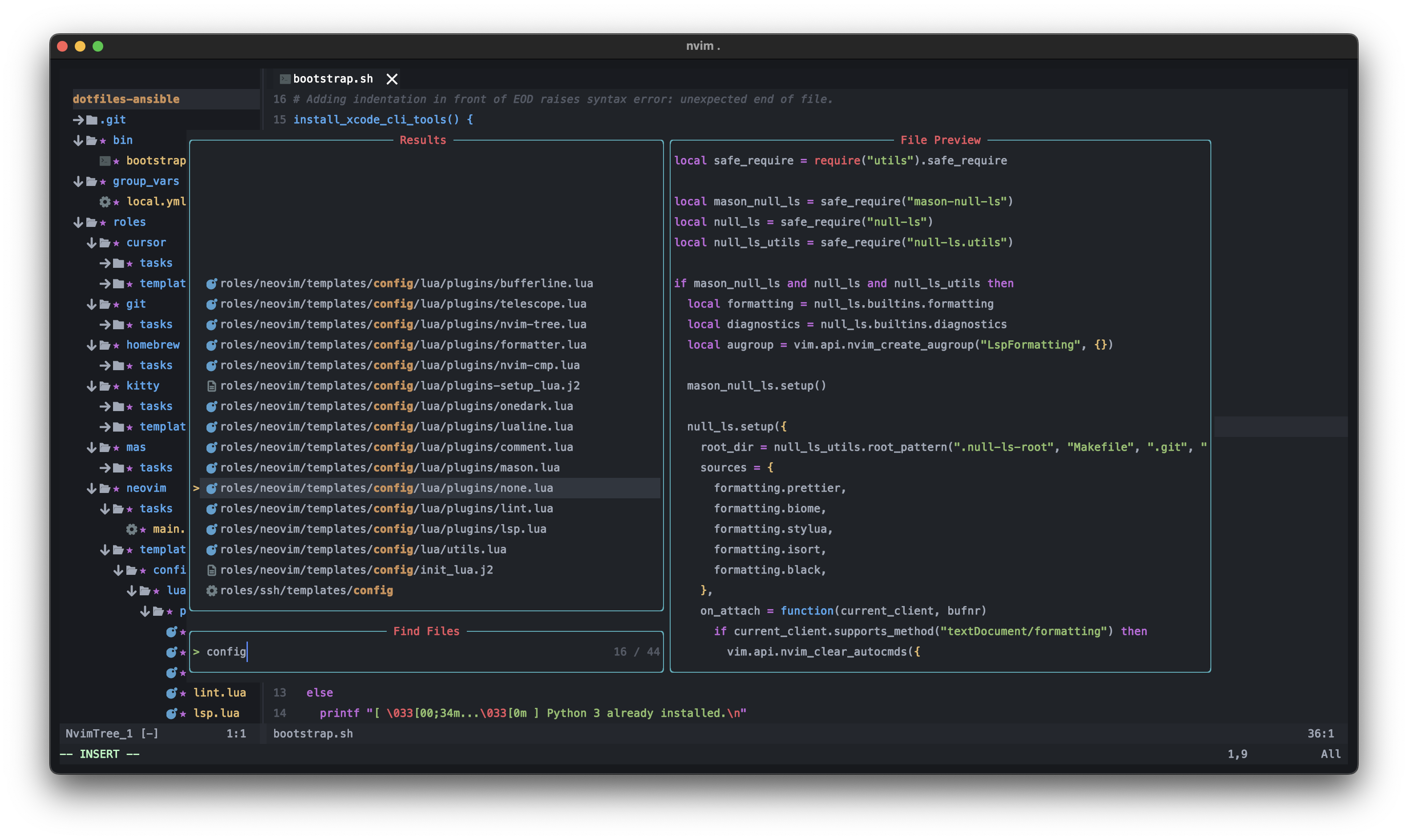Click the gear icon beside local.yml
The width and height of the screenshot is (1408, 840).
105,202
